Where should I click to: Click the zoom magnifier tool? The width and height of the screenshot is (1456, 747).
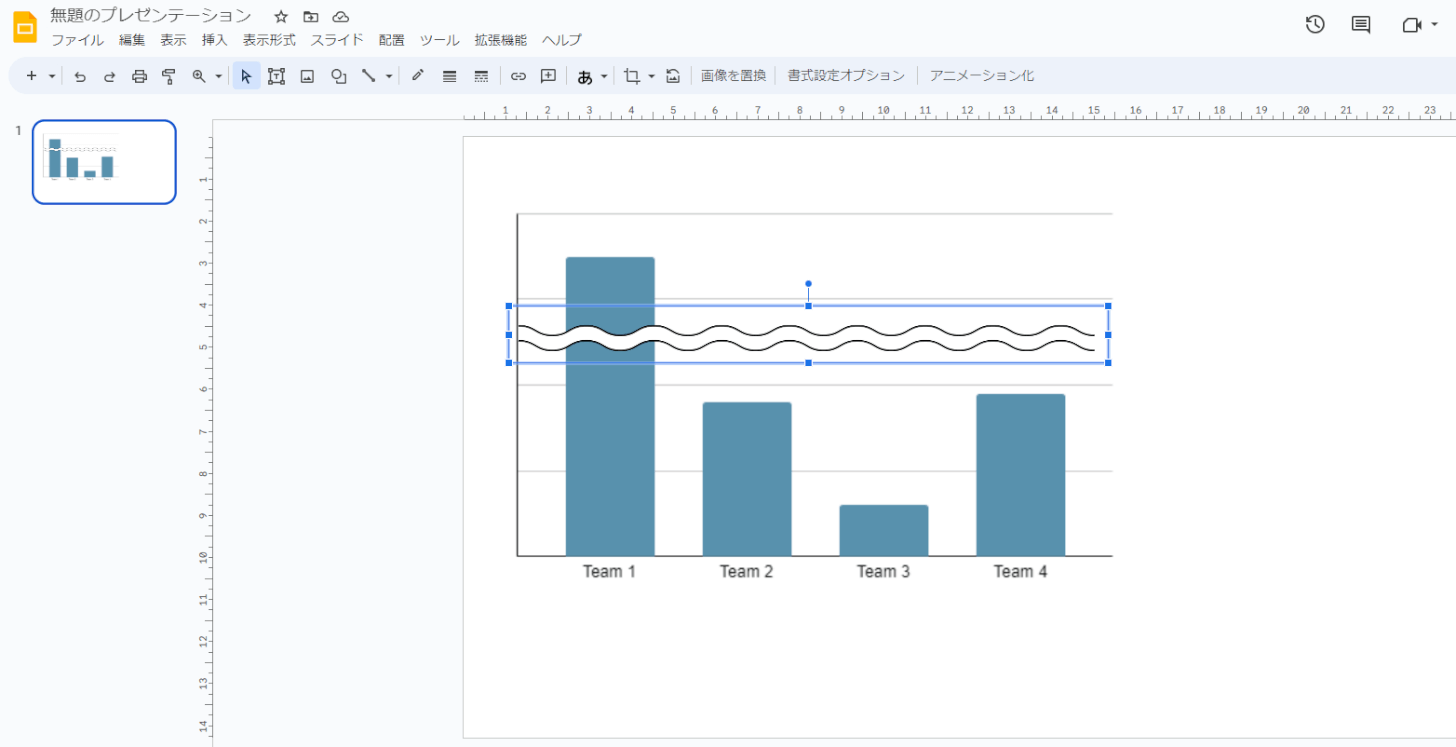click(x=198, y=76)
